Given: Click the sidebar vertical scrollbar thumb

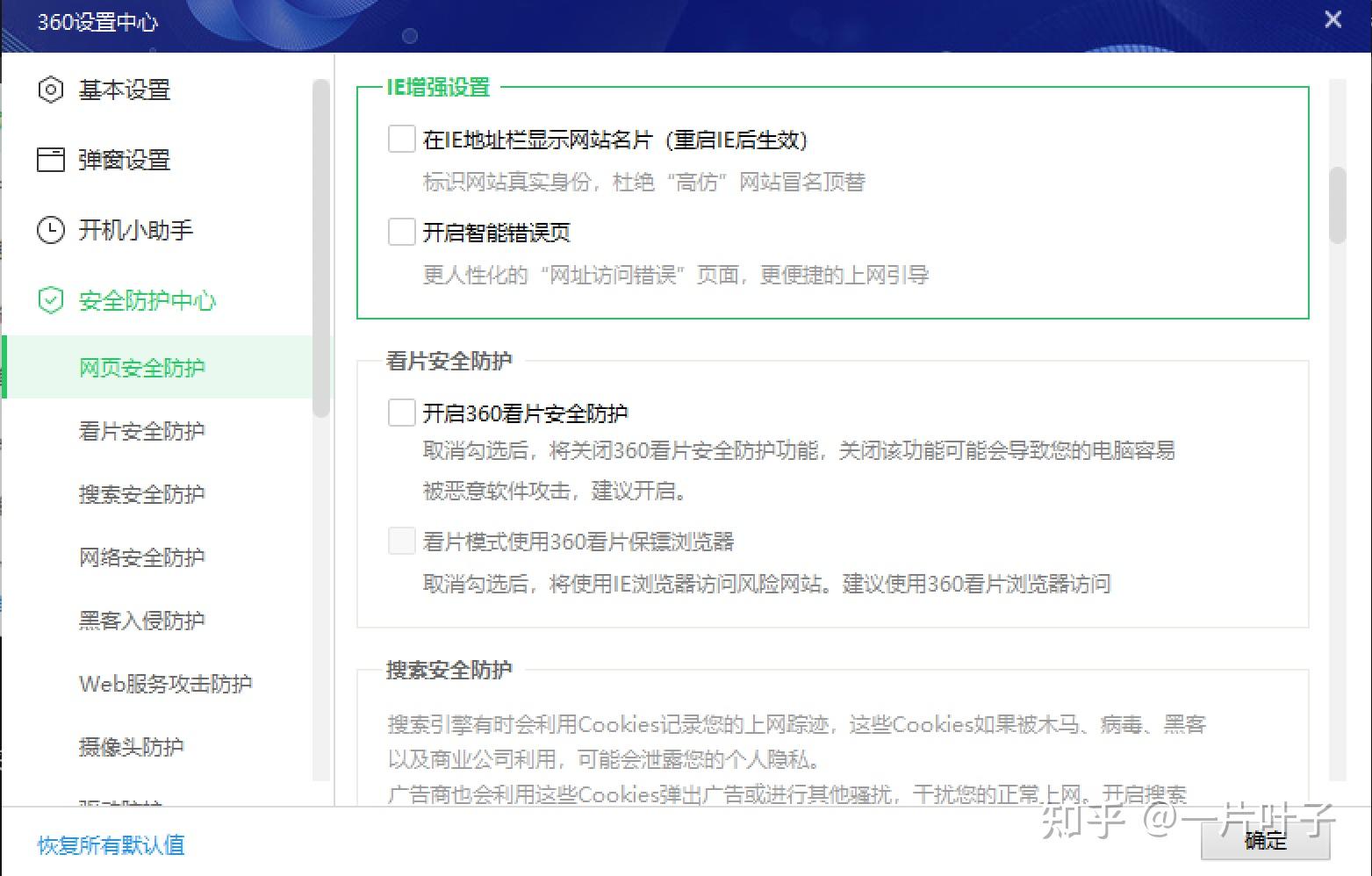Looking at the screenshot, I should pos(321,248).
